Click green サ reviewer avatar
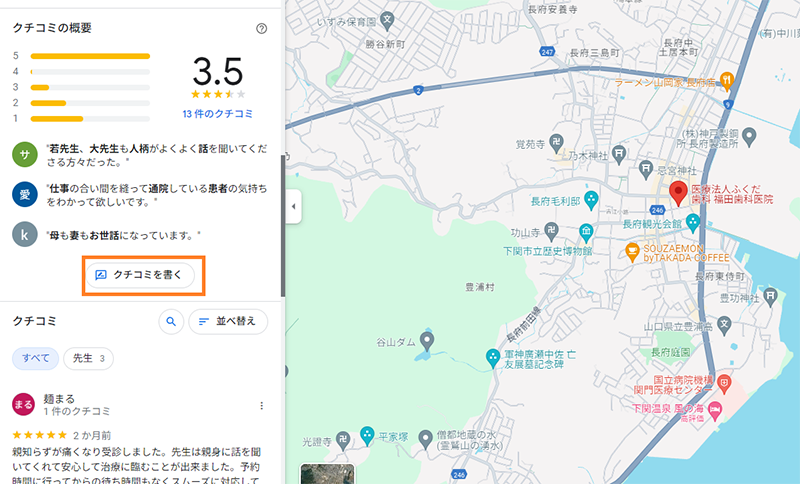The height and width of the screenshot is (484, 800). pyautogui.click(x=24, y=155)
